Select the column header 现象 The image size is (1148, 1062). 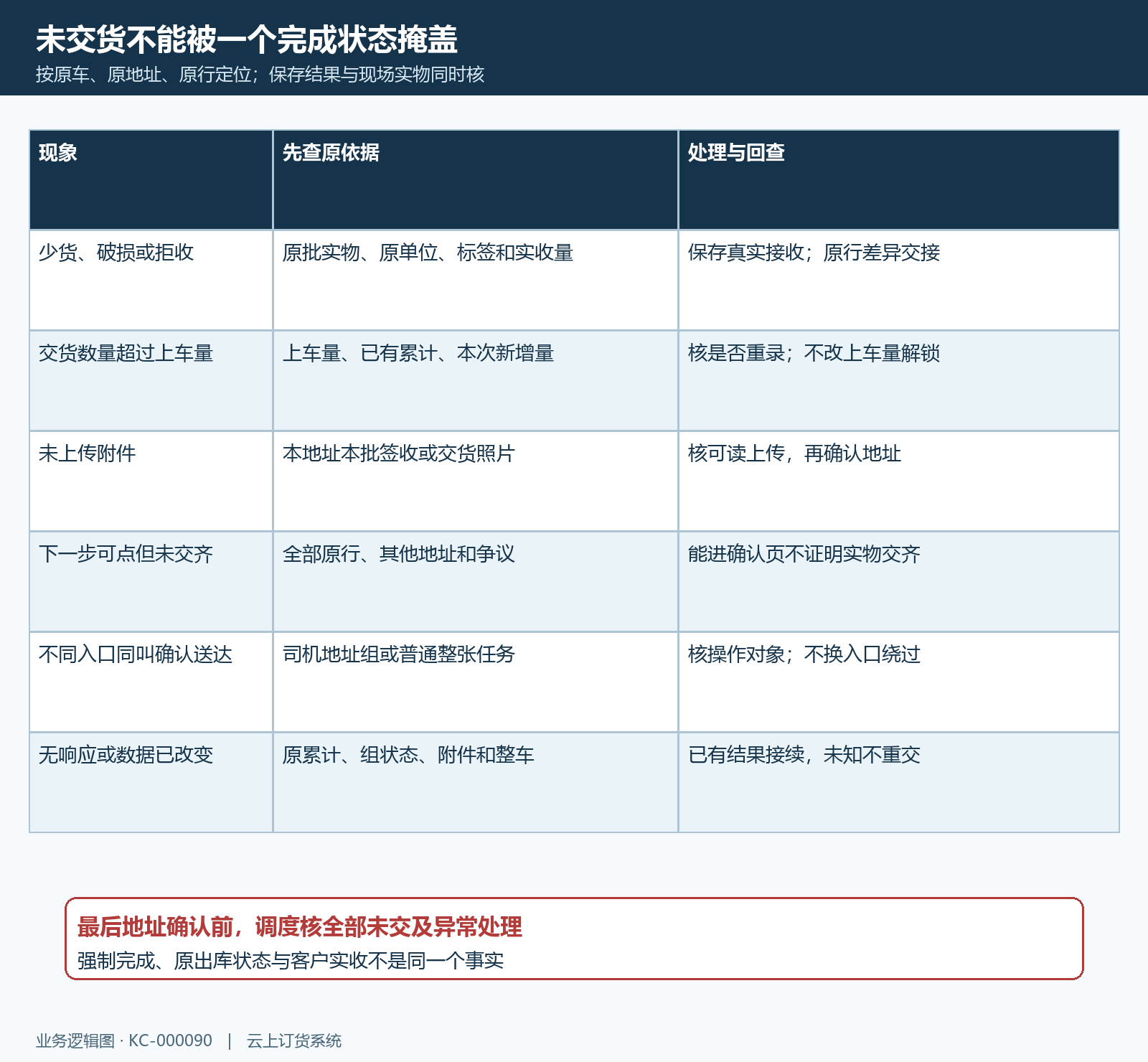[x=151, y=180]
